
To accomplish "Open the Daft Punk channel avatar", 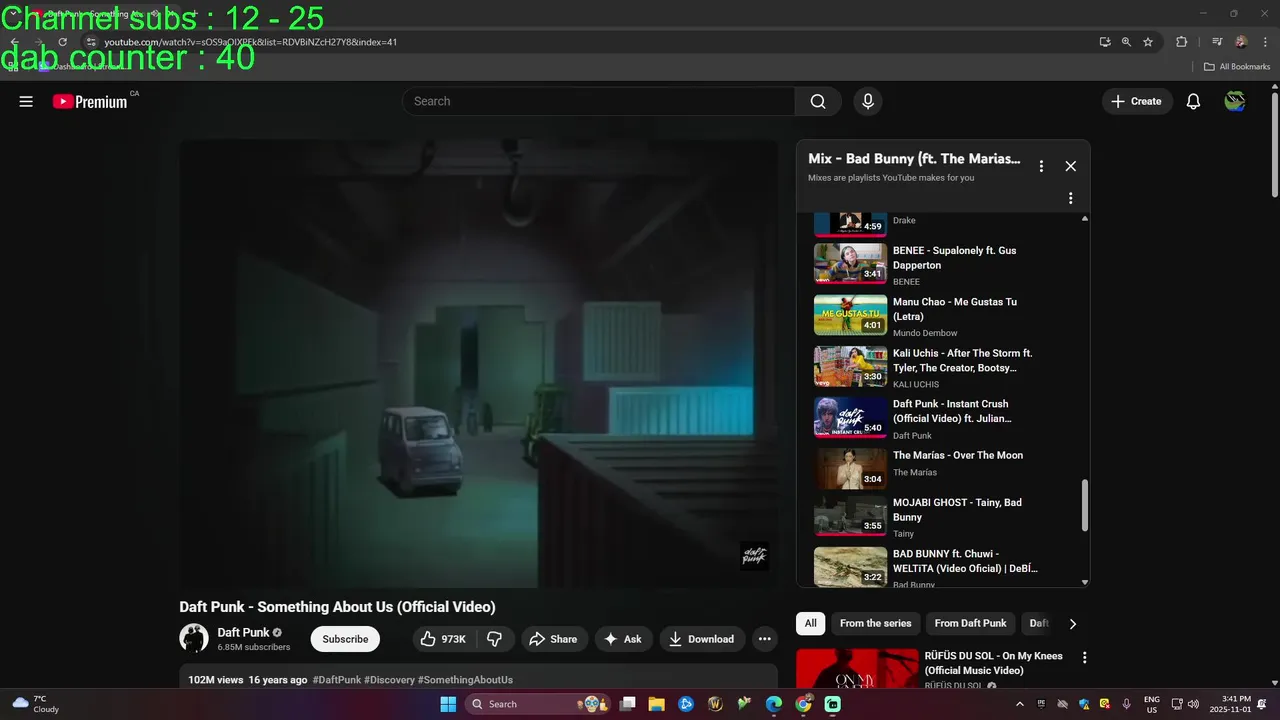I will [x=194, y=638].
